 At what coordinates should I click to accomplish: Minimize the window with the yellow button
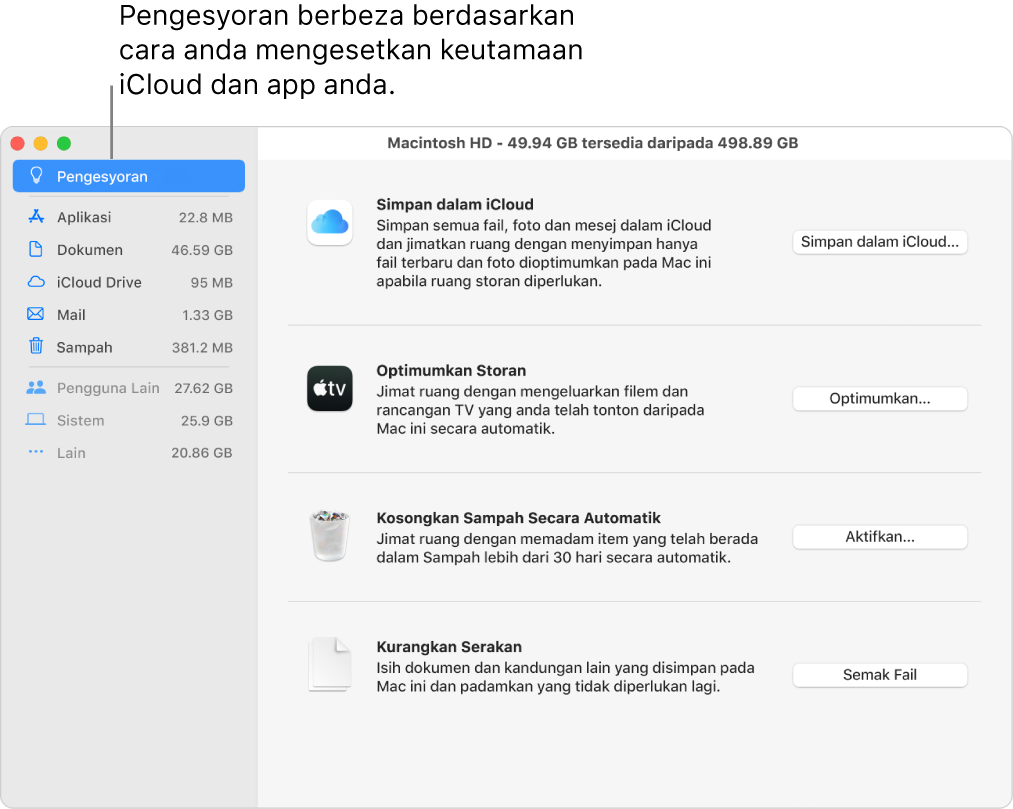pos(41,143)
